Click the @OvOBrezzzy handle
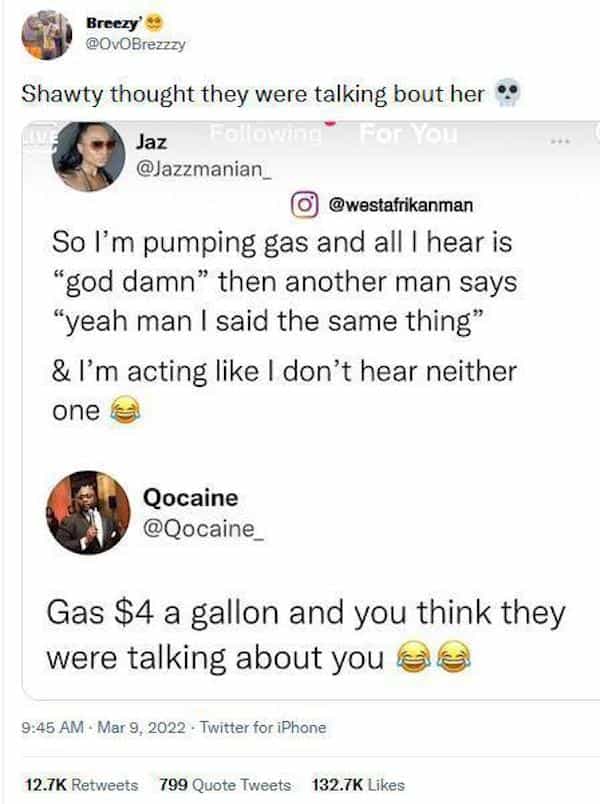600x804 pixels. (x=135, y=45)
